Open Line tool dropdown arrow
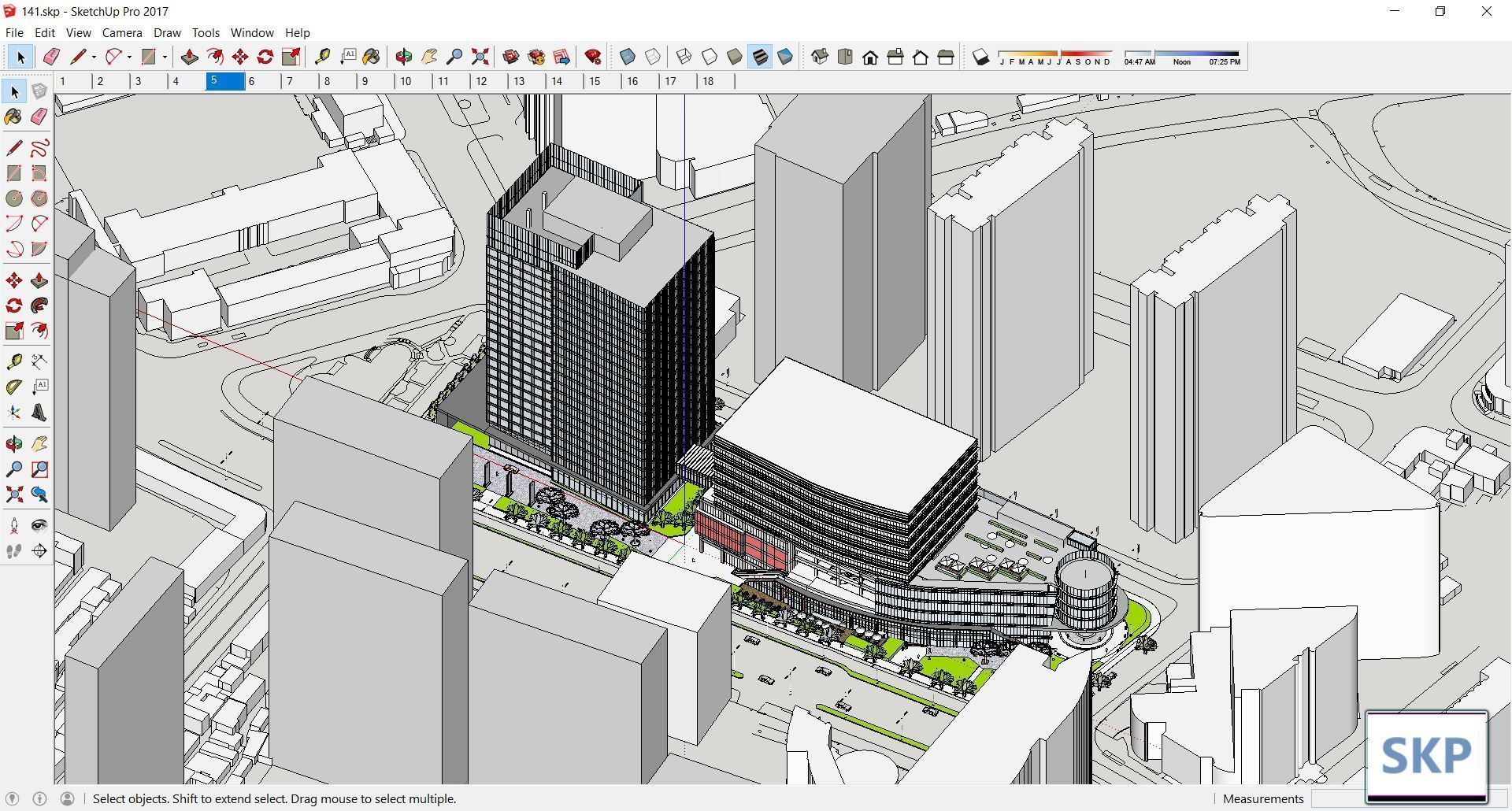 [x=94, y=57]
